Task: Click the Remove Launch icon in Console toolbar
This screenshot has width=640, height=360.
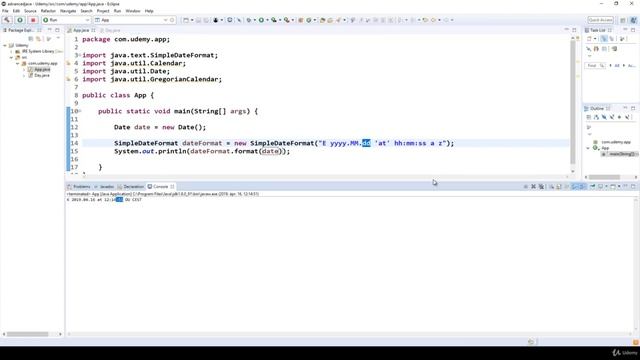Action: (533, 187)
